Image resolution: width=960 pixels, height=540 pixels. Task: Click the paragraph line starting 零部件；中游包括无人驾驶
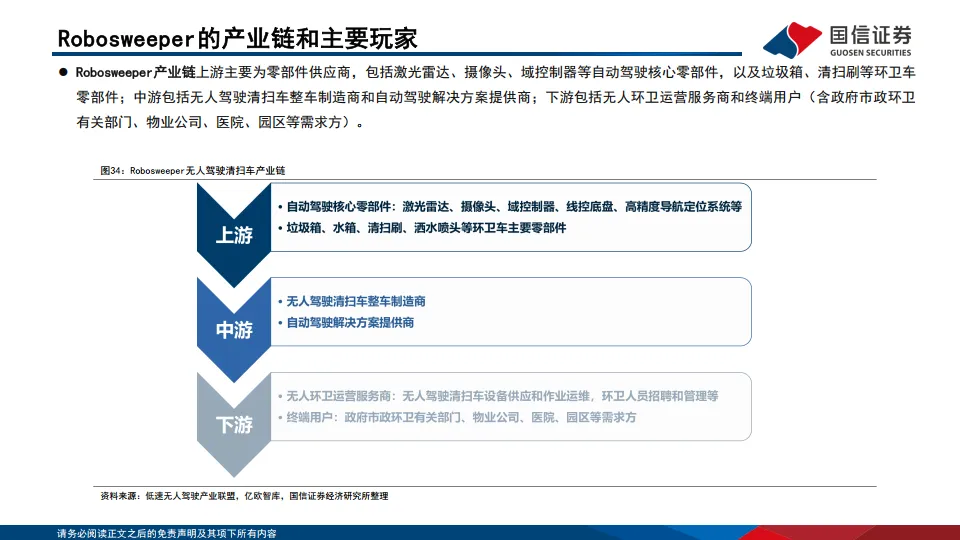tap(495, 97)
